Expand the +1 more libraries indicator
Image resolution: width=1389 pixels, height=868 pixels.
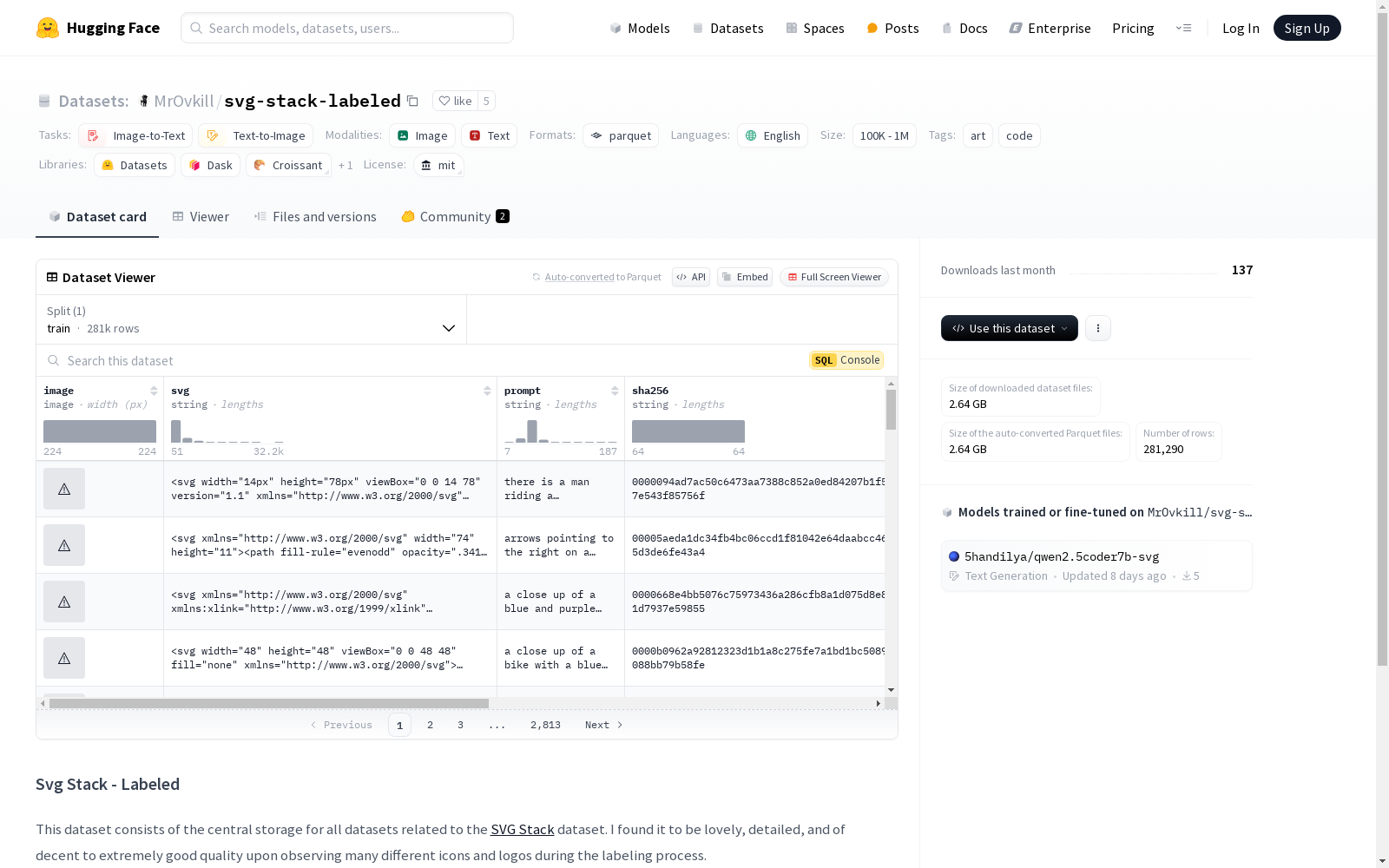346,165
